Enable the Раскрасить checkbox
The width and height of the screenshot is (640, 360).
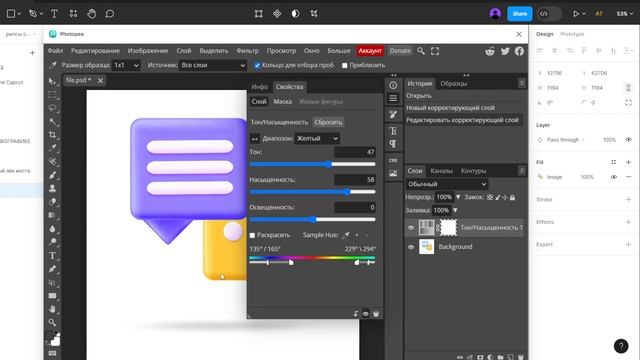252,235
